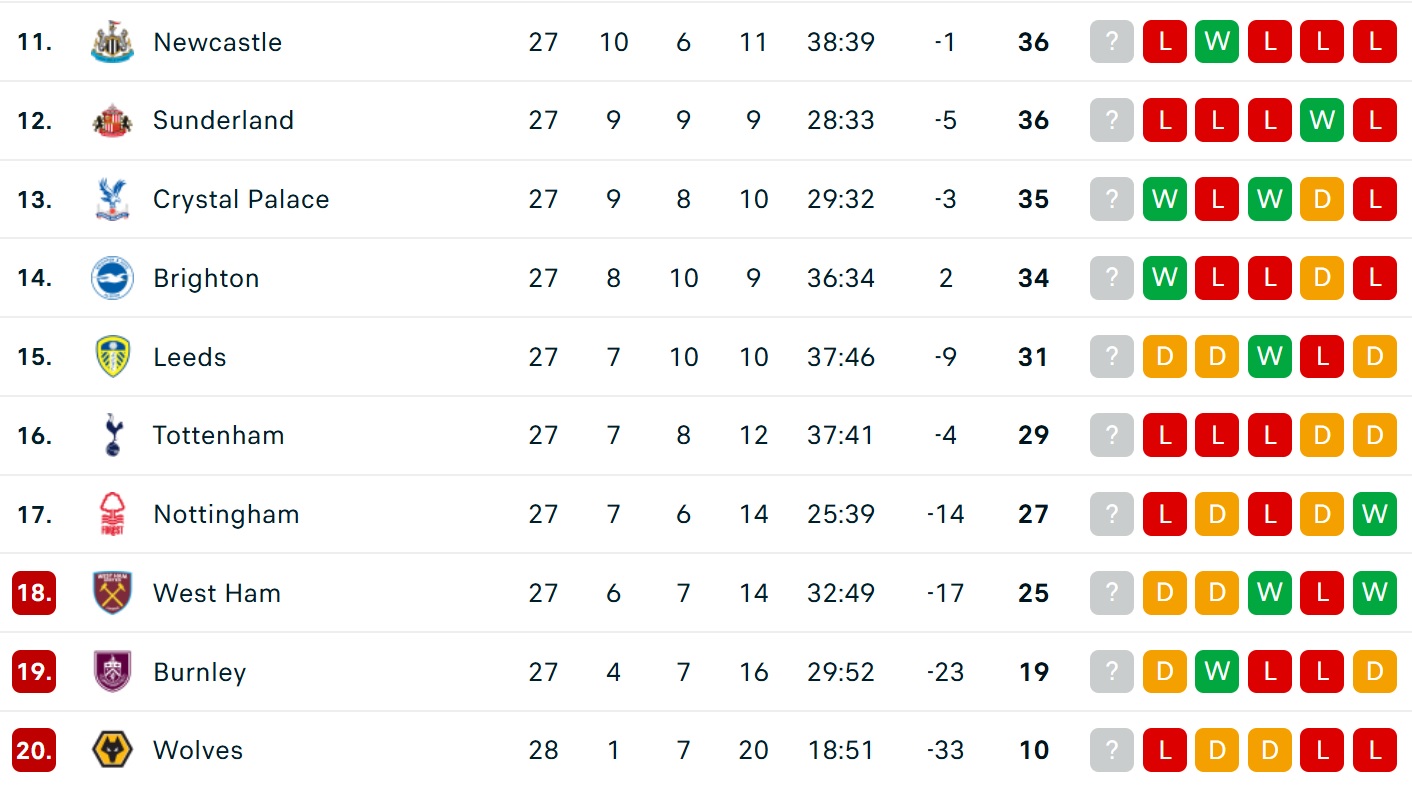Click the West Ham club crest
Viewport: 1412px width, 785px height.
point(112,593)
